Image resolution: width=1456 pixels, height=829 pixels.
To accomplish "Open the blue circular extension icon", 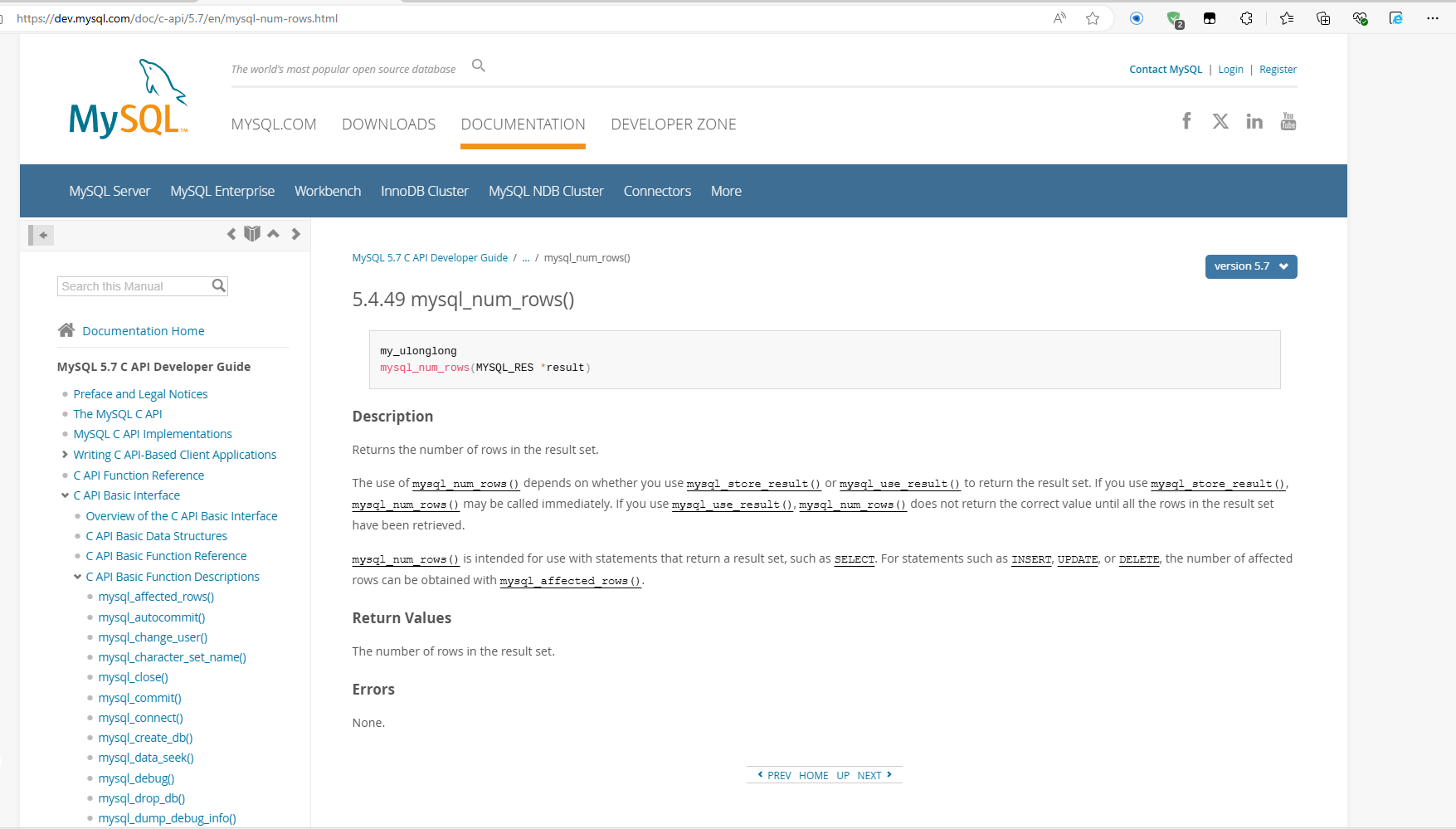I will point(1137,18).
